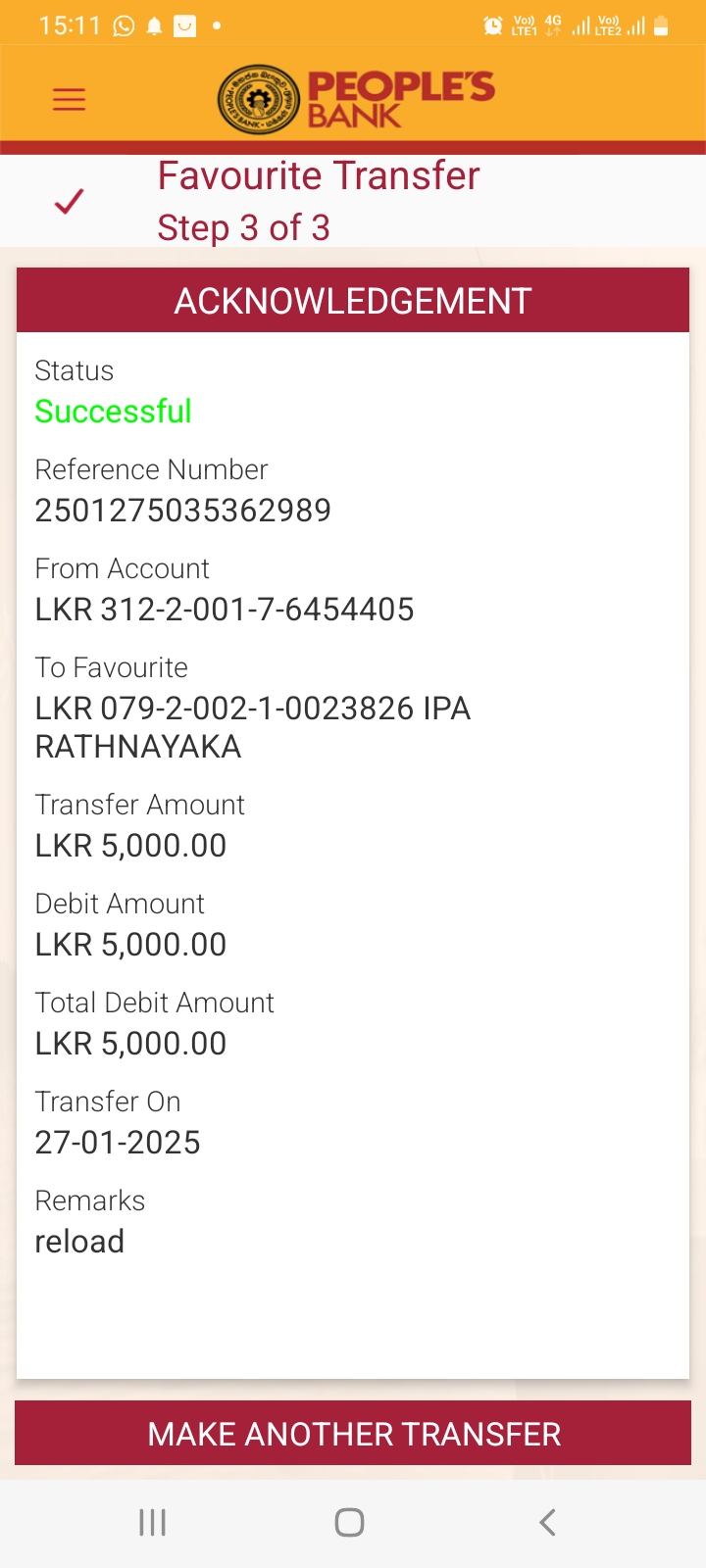
Task: Tap the green Successful status text
Action: click(x=113, y=412)
